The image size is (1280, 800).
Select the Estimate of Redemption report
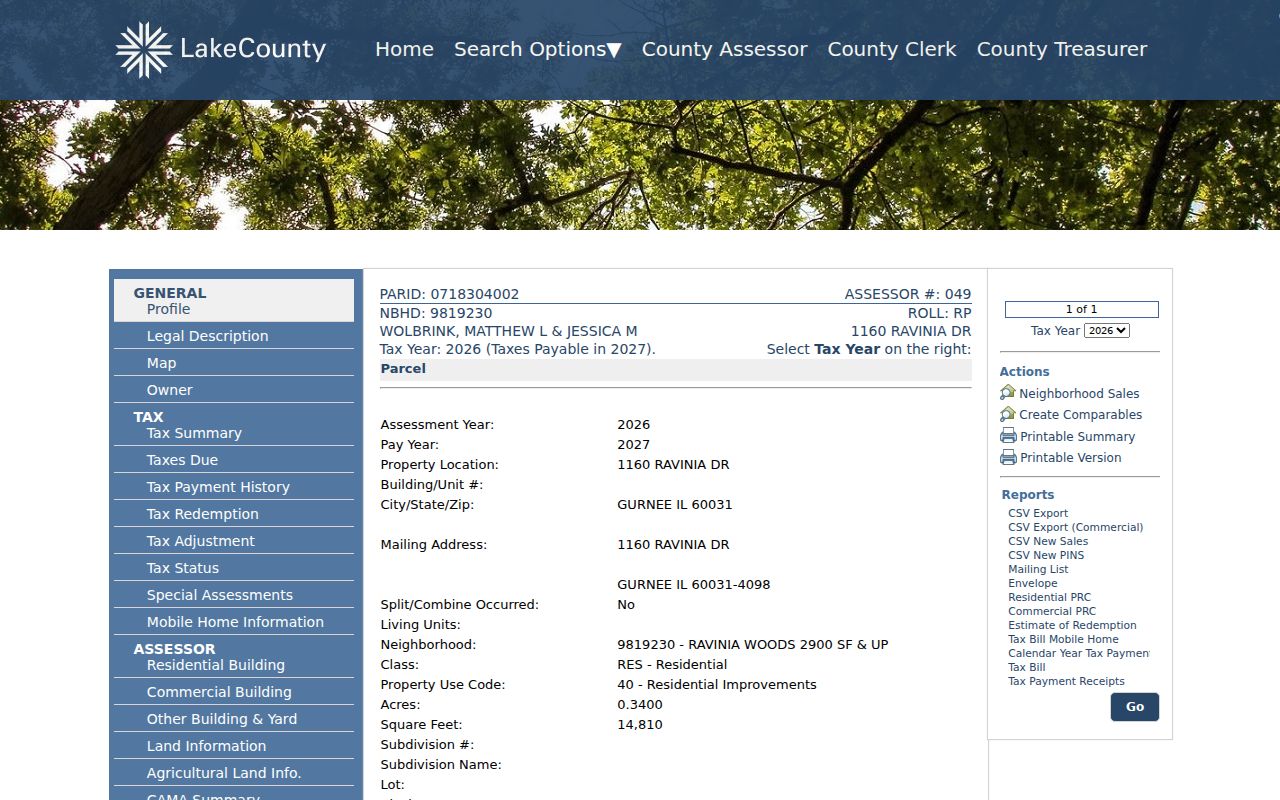point(1072,625)
